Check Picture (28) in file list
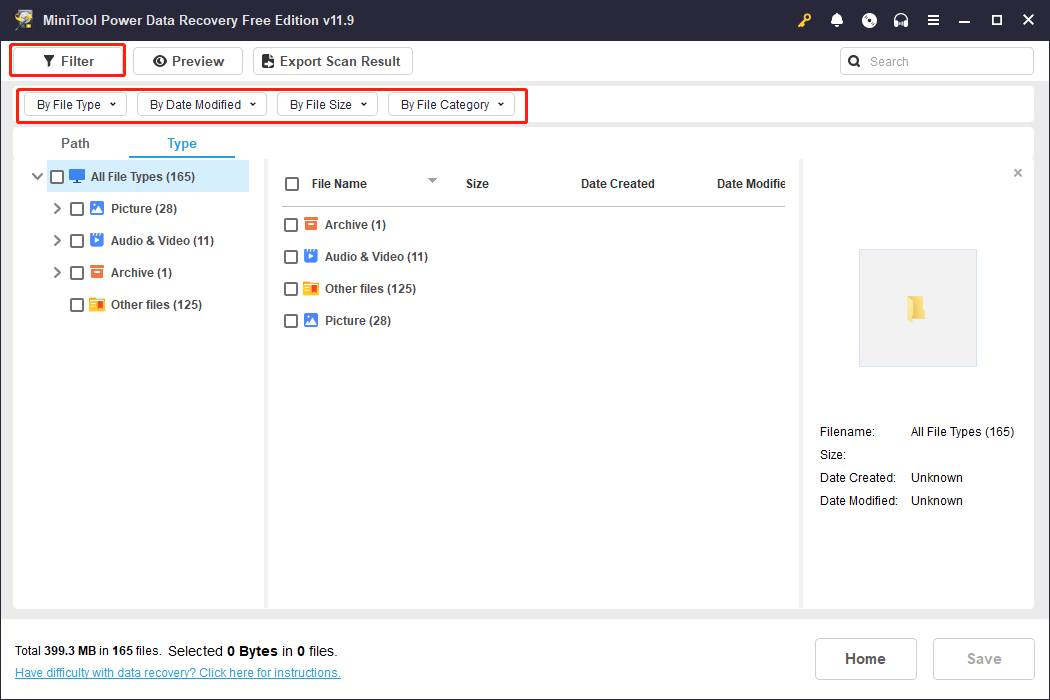 coord(291,322)
